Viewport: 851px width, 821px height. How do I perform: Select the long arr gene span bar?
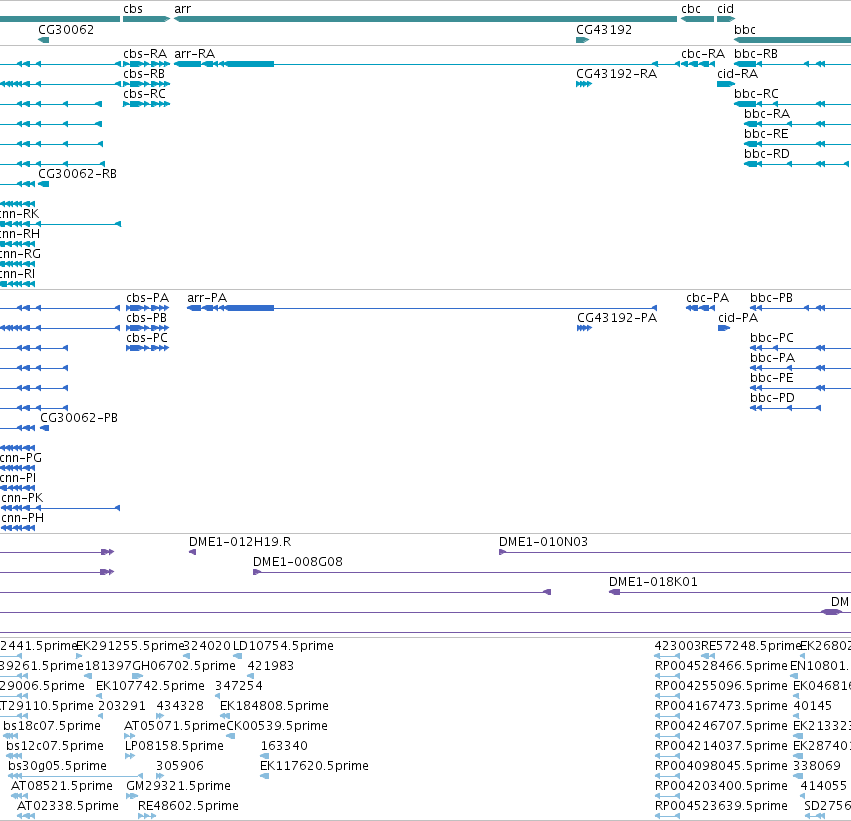pyautogui.click(x=426, y=19)
